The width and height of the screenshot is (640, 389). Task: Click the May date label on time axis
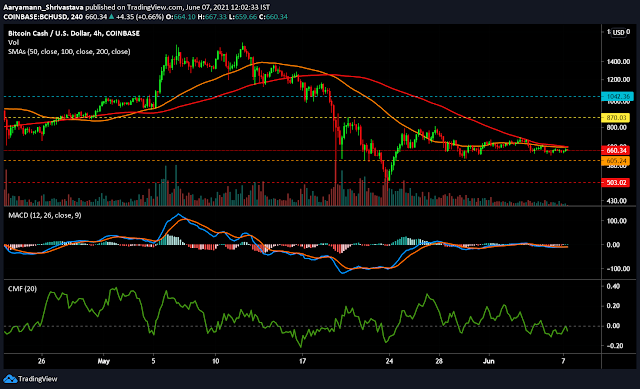[104, 362]
